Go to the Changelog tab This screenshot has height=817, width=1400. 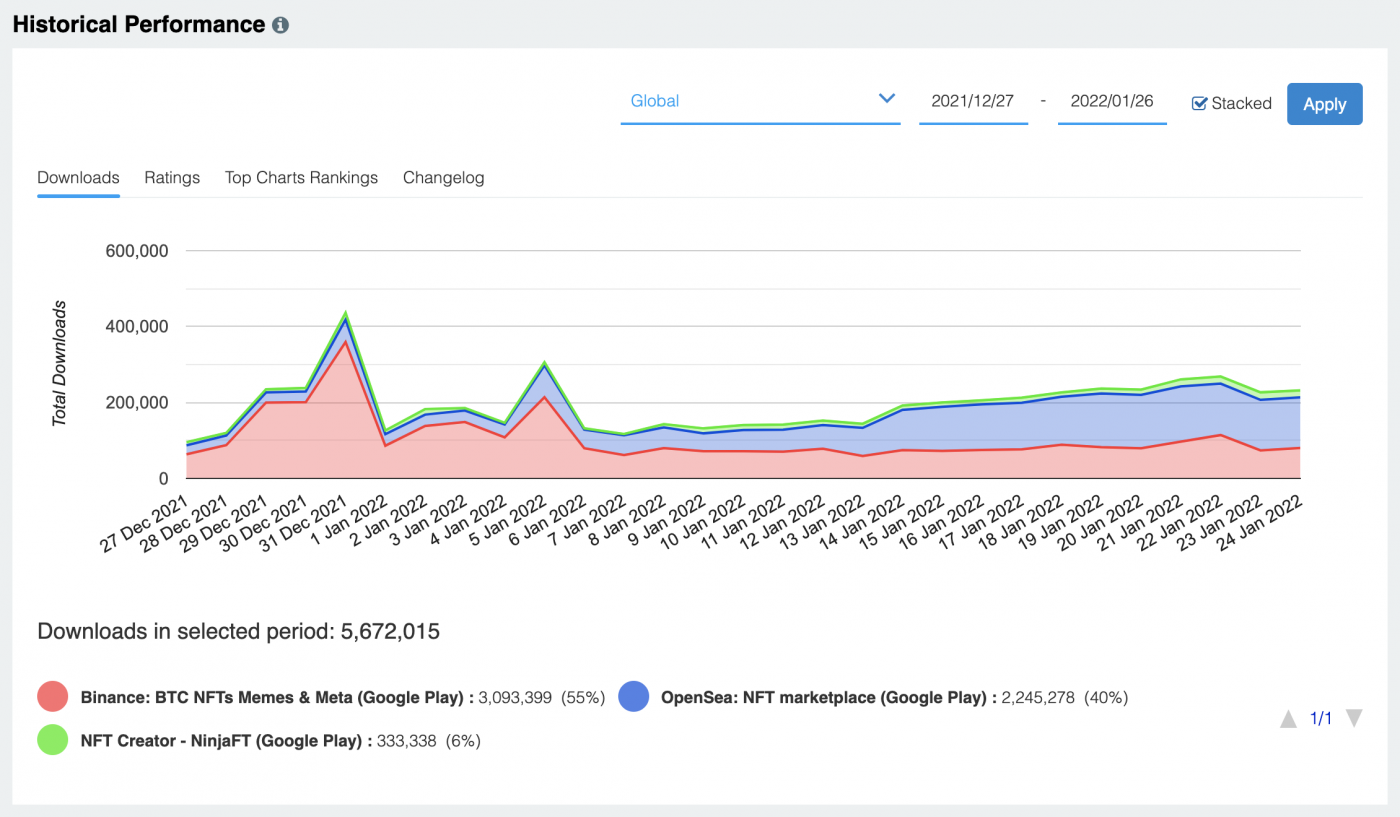point(443,178)
